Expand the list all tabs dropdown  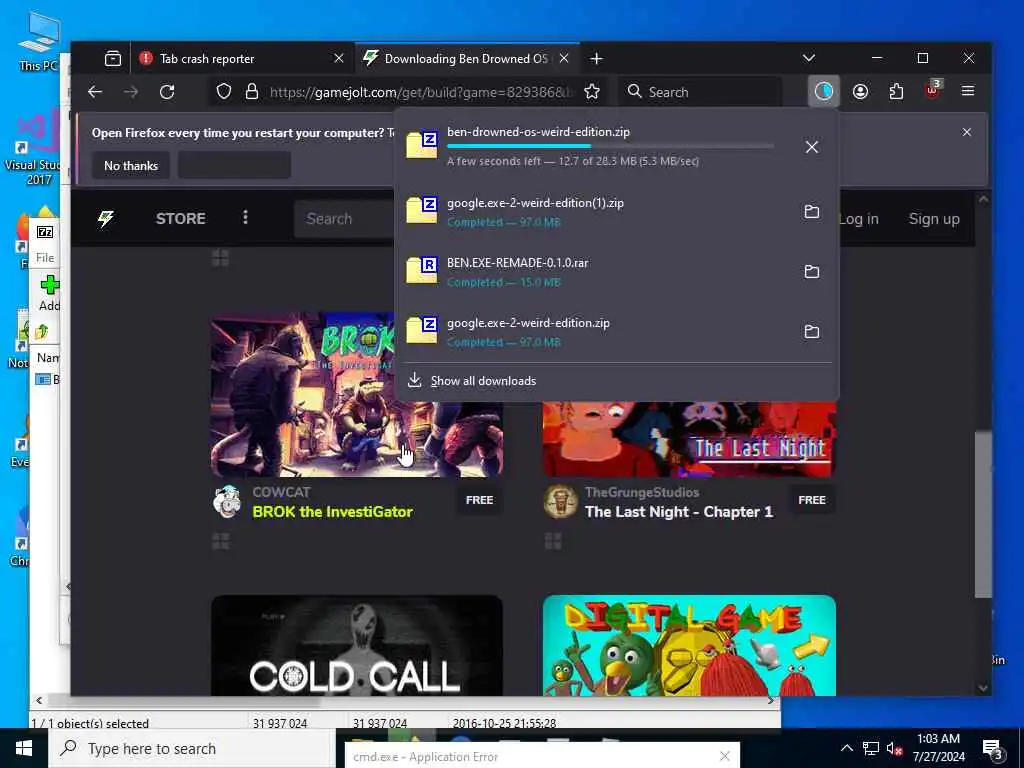pos(808,58)
